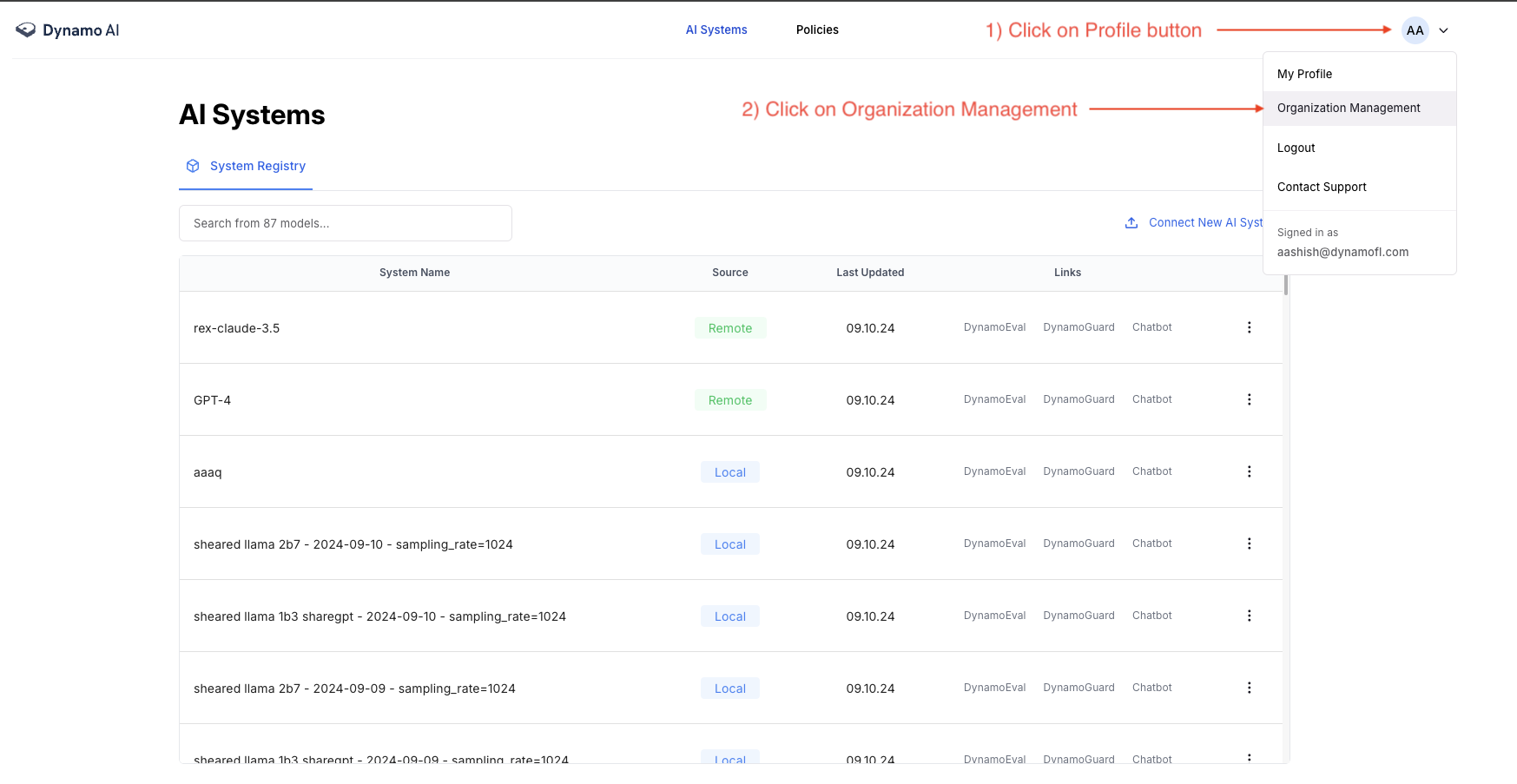
Task: Click sheared llama 2b7 2024-09-10 row name
Action: (x=353, y=544)
